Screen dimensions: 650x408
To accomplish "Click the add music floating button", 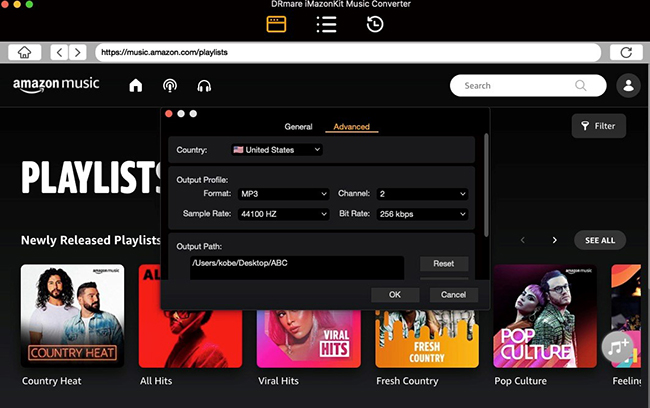I will click(x=617, y=347).
